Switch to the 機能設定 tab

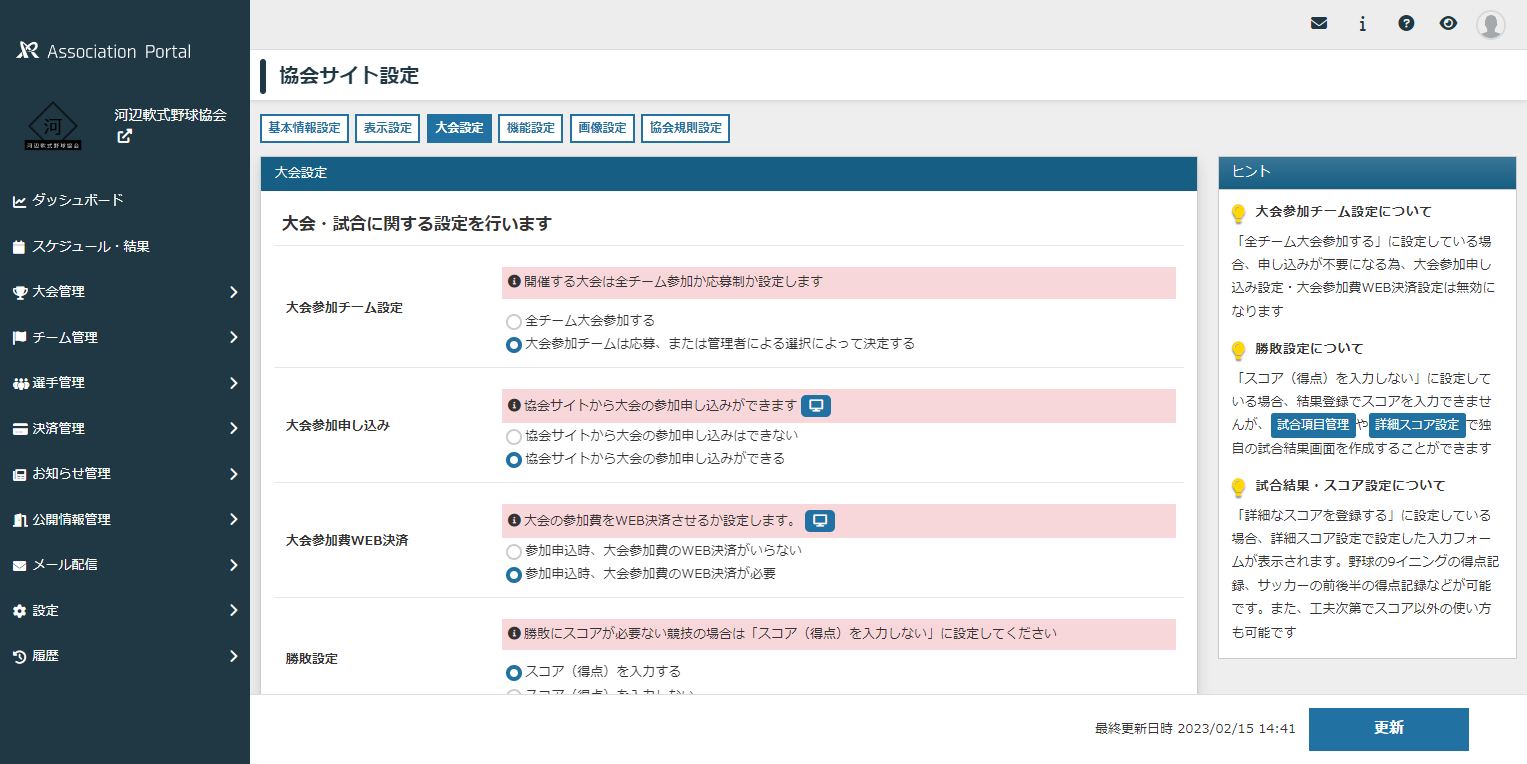click(530, 128)
